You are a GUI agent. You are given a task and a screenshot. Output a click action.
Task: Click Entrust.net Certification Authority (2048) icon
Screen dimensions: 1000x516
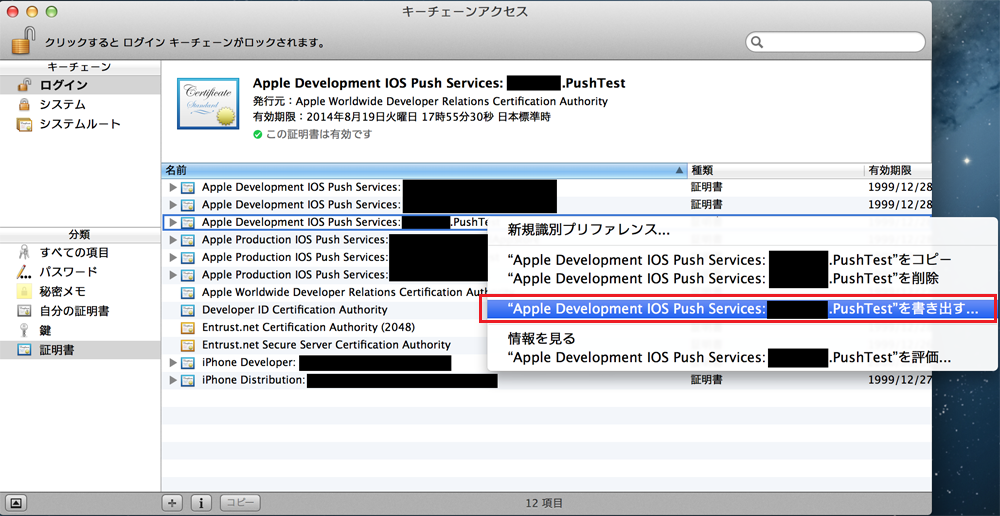[x=188, y=327]
